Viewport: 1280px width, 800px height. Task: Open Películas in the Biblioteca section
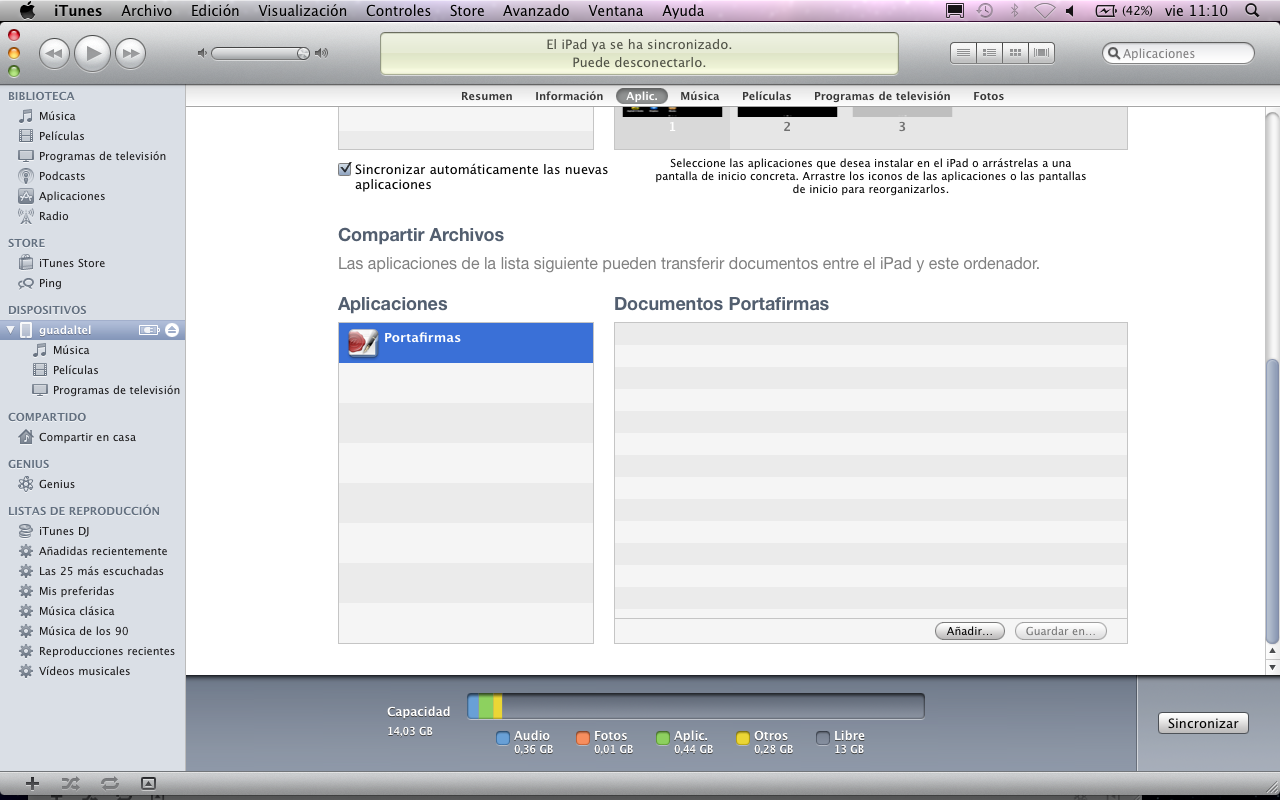(x=62, y=136)
